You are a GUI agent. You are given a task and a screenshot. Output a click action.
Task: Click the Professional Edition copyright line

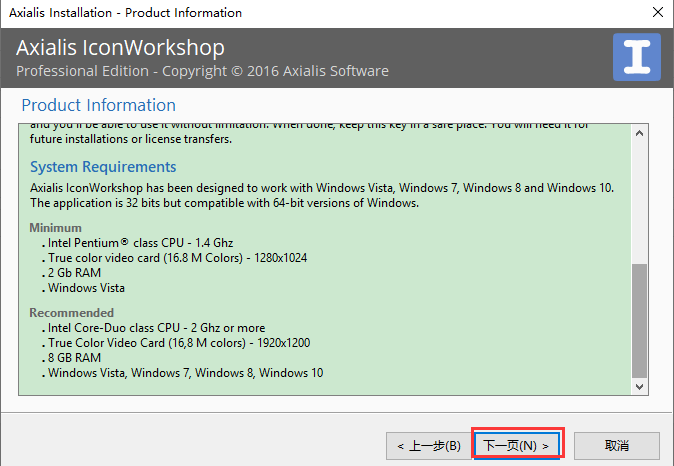[x=202, y=71]
